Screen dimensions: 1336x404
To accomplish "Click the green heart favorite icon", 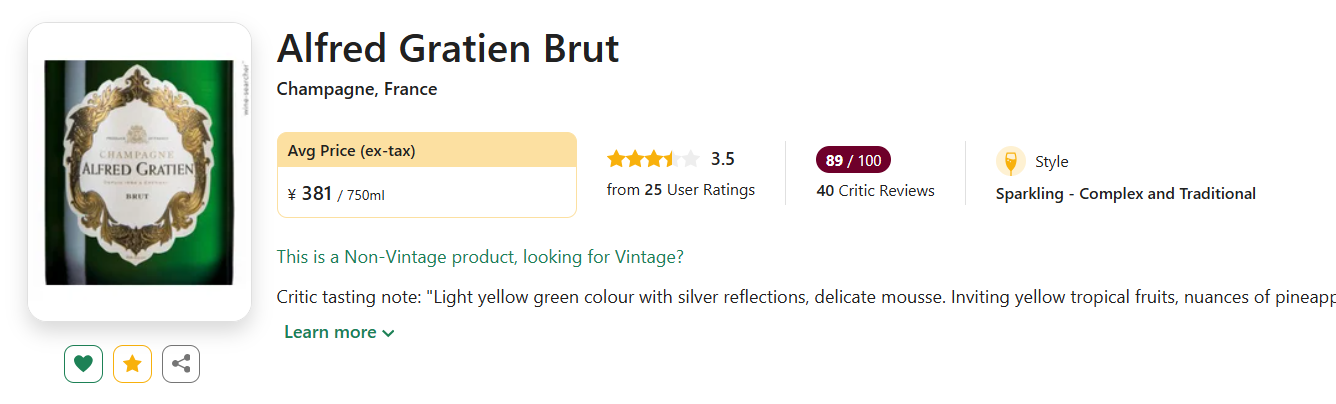I will point(83,364).
